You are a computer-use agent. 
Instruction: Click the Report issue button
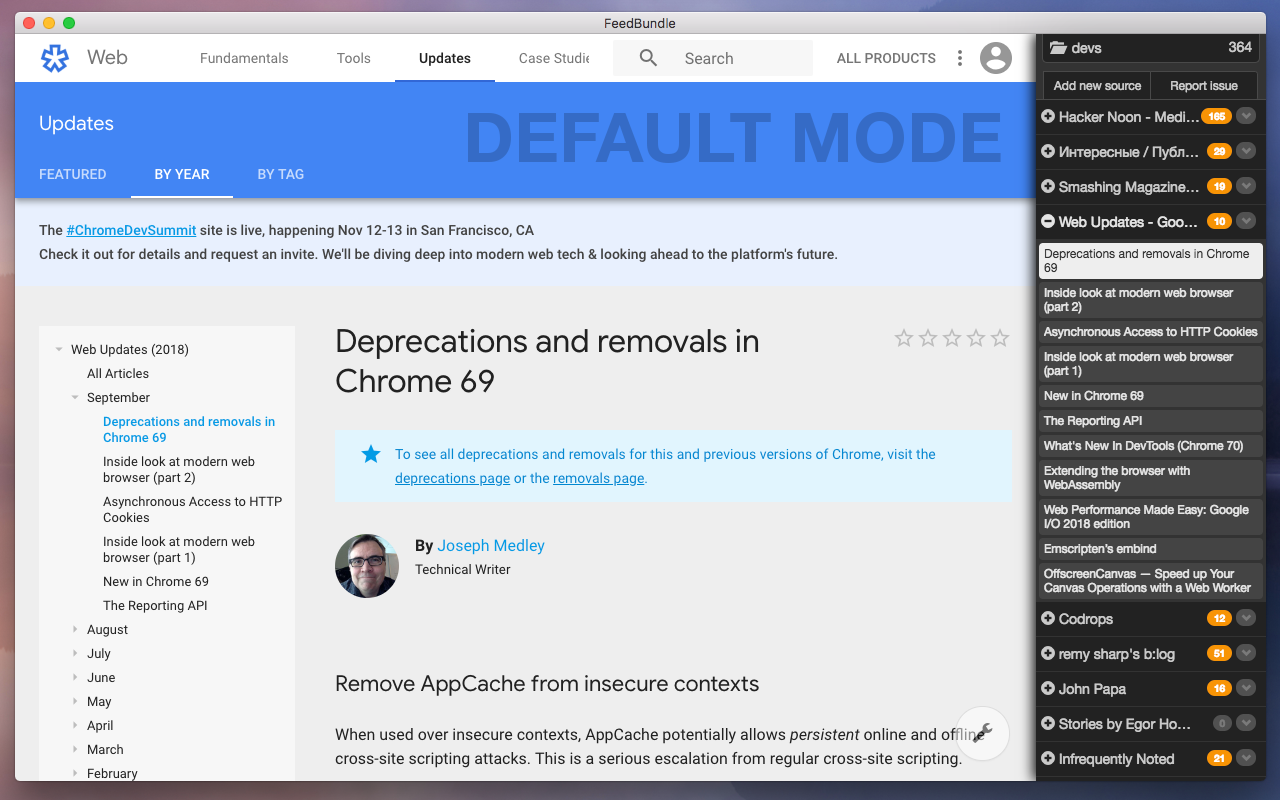(1204, 86)
